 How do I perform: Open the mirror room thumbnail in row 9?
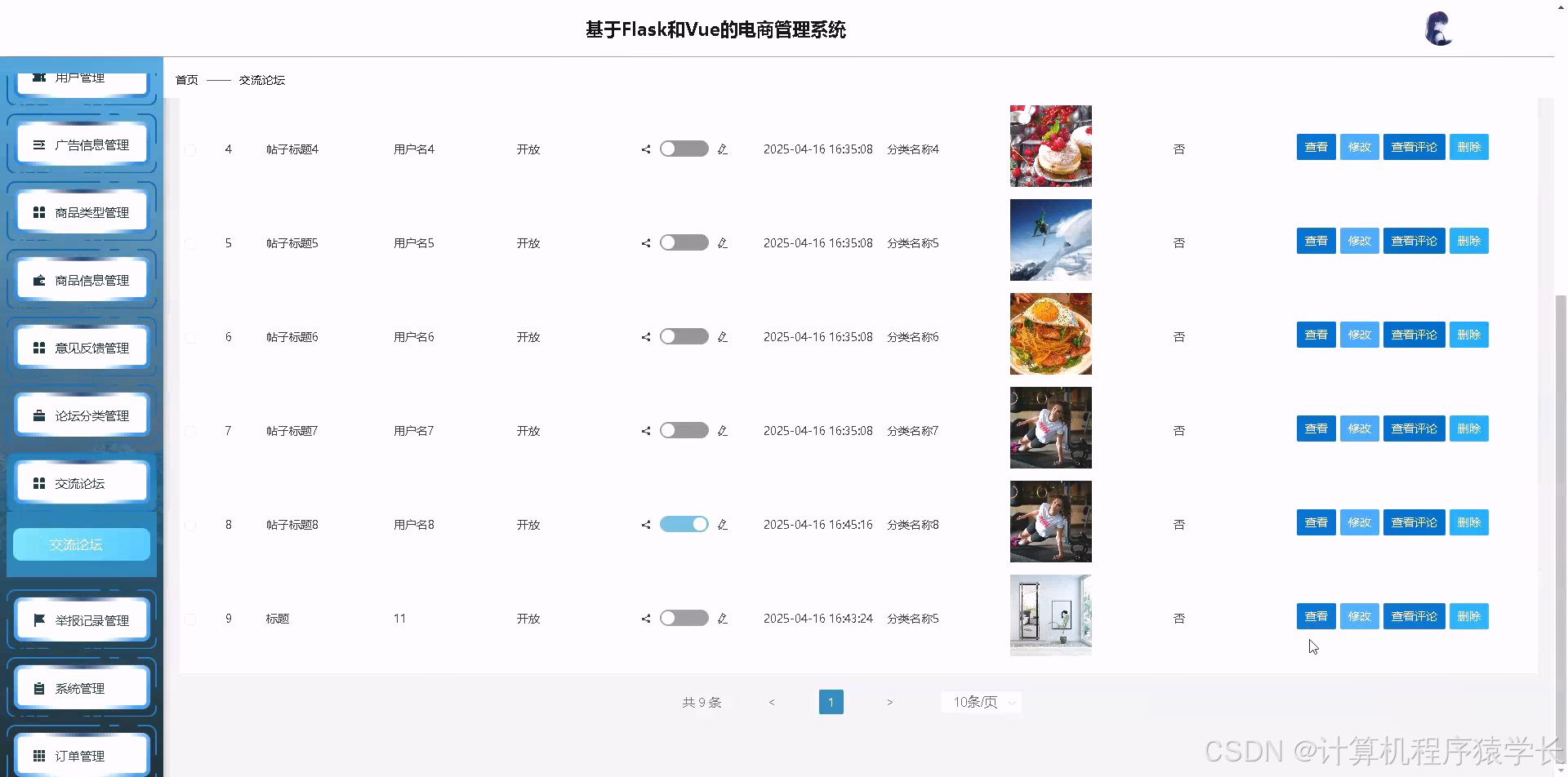tap(1051, 615)
